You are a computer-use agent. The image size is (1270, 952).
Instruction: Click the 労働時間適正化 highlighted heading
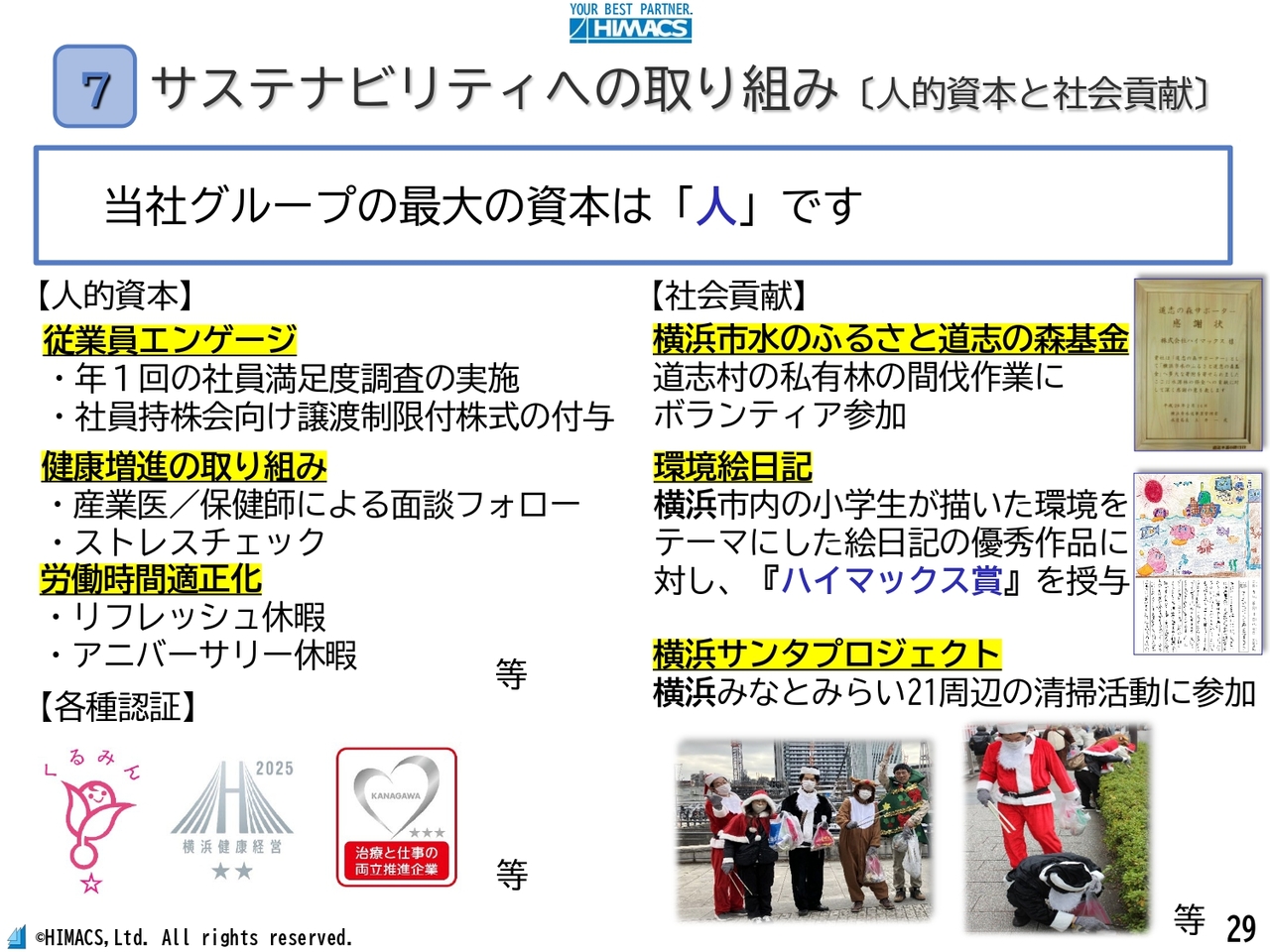point(151,579)
